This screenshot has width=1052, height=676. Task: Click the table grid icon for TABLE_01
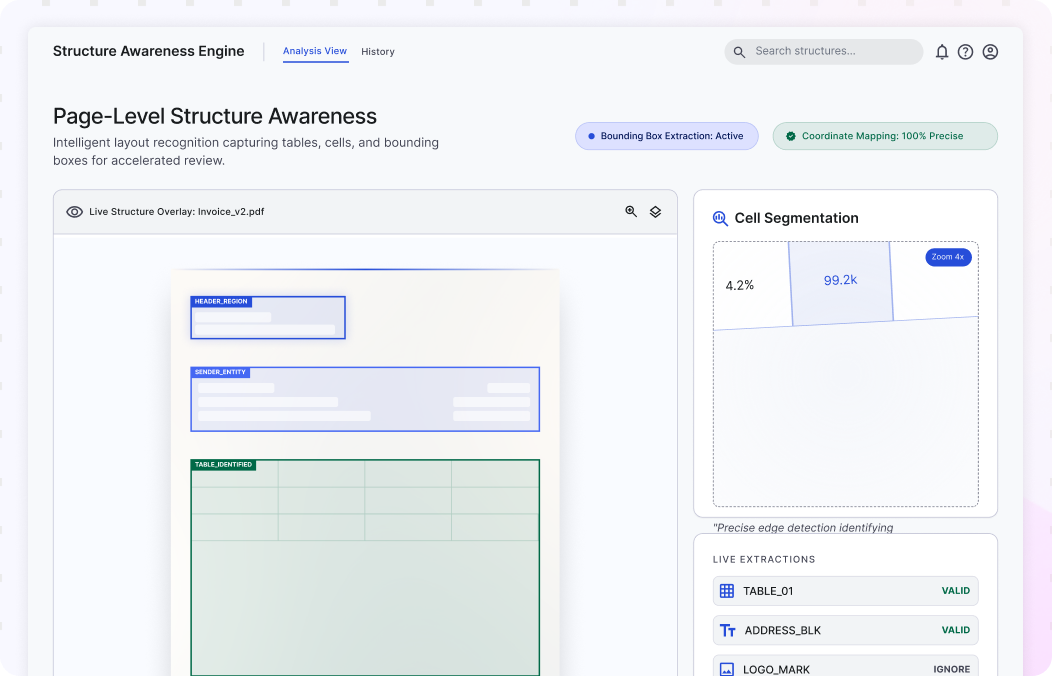[x=727, y=591]
